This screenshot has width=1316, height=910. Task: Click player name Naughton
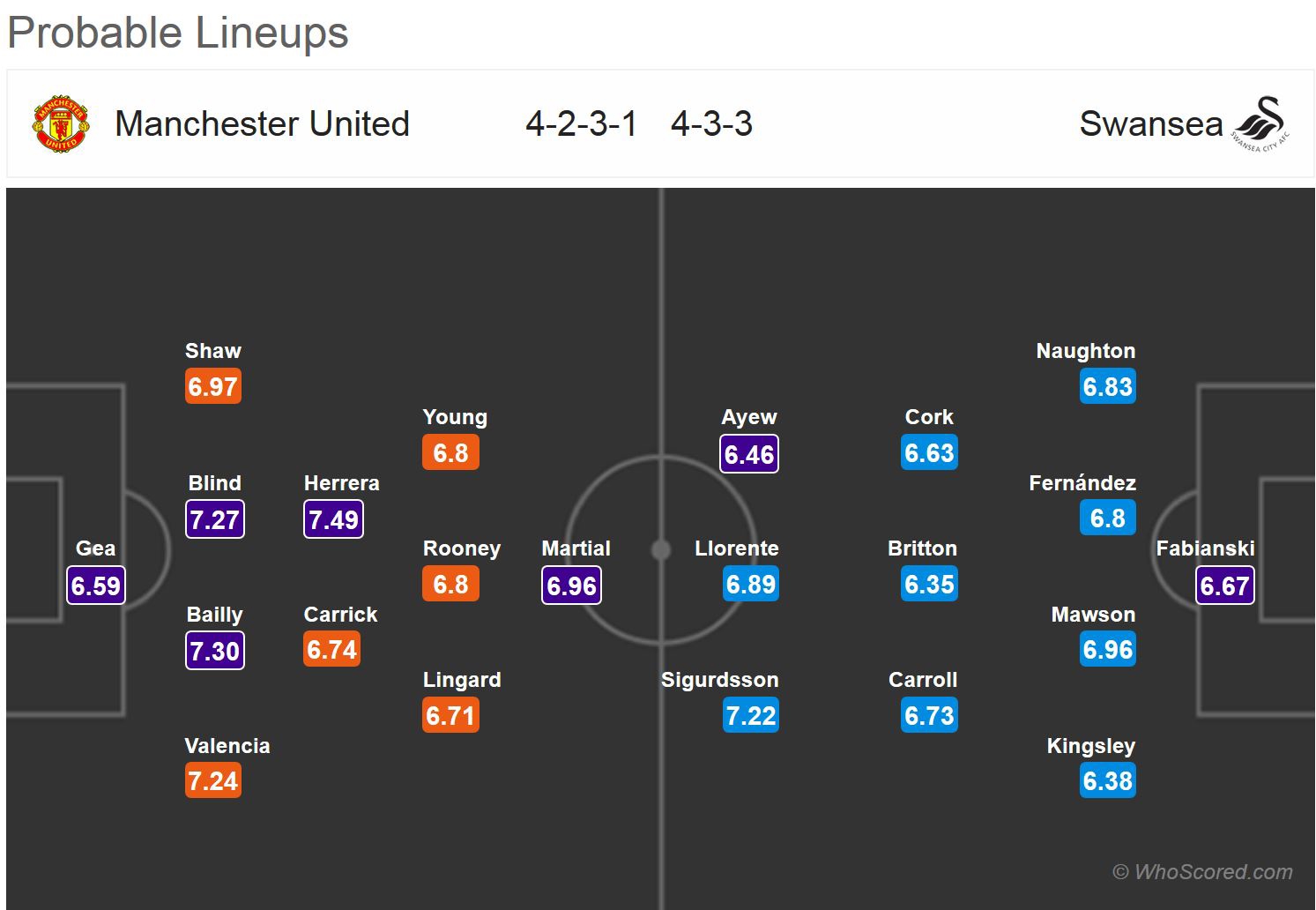pos(1085,351)
